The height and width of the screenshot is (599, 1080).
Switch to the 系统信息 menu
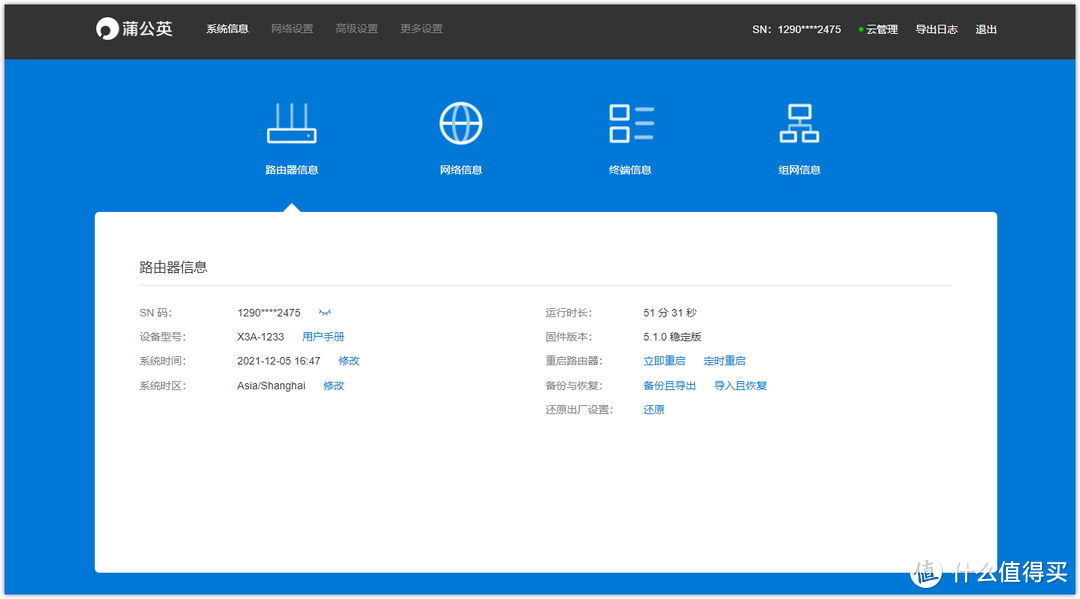(x=227, y=29)
